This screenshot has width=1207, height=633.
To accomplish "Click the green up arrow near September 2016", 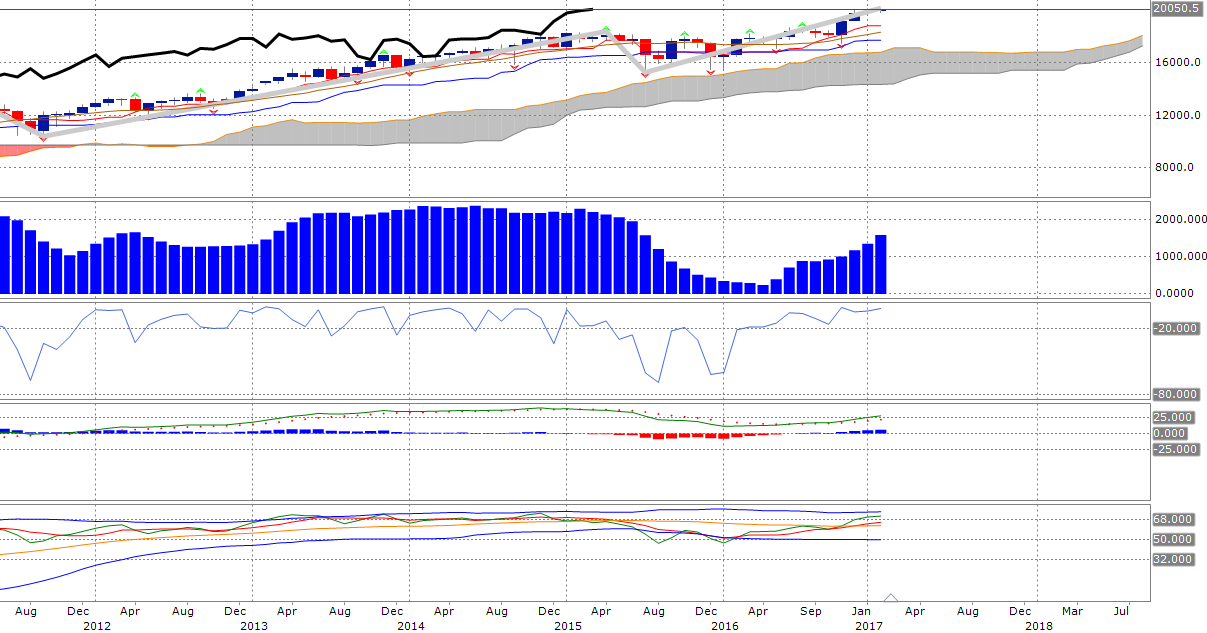I will (801, 24).
